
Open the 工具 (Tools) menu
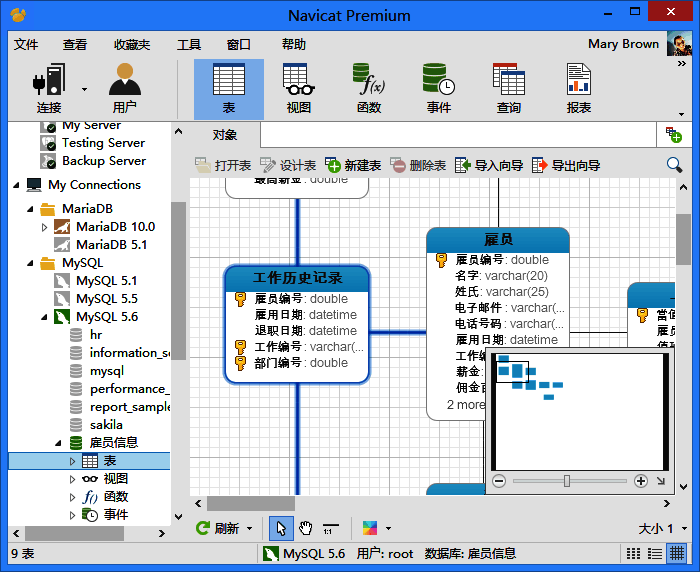click(189, 44)
